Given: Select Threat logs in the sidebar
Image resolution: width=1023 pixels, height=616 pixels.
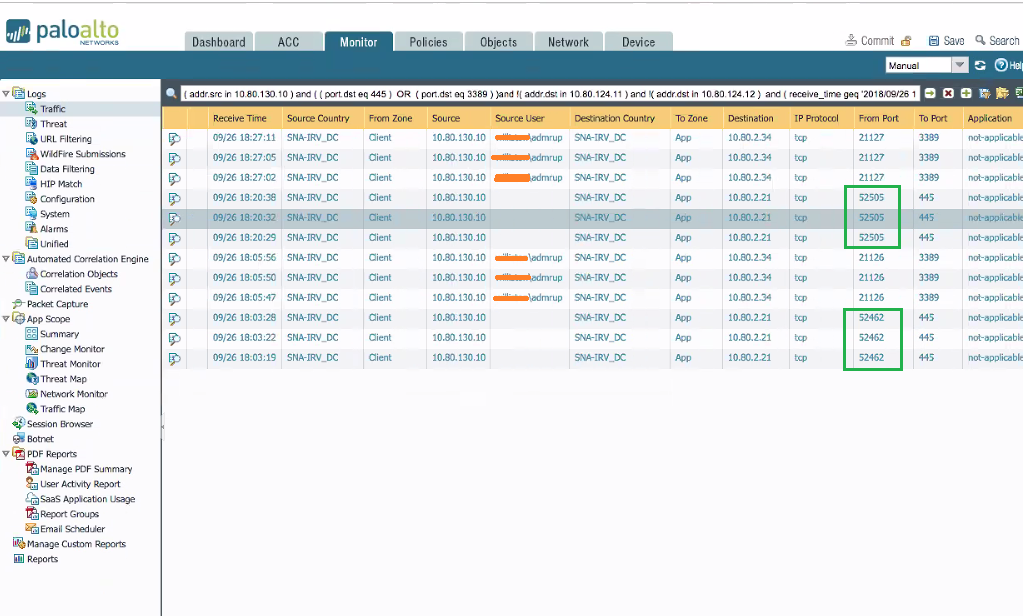Looking at the screenshot, I should pos(54,124).
